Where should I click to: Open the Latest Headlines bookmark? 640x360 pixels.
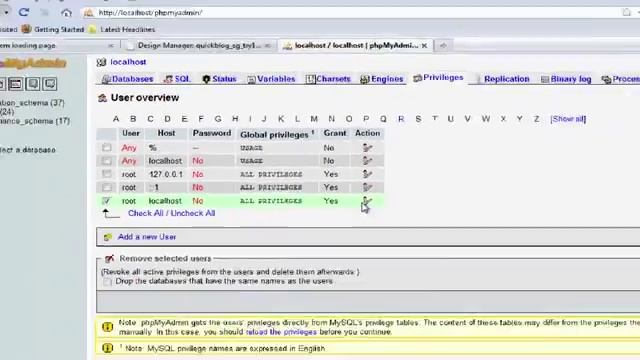pyautogui.click(x=122, y=29)
